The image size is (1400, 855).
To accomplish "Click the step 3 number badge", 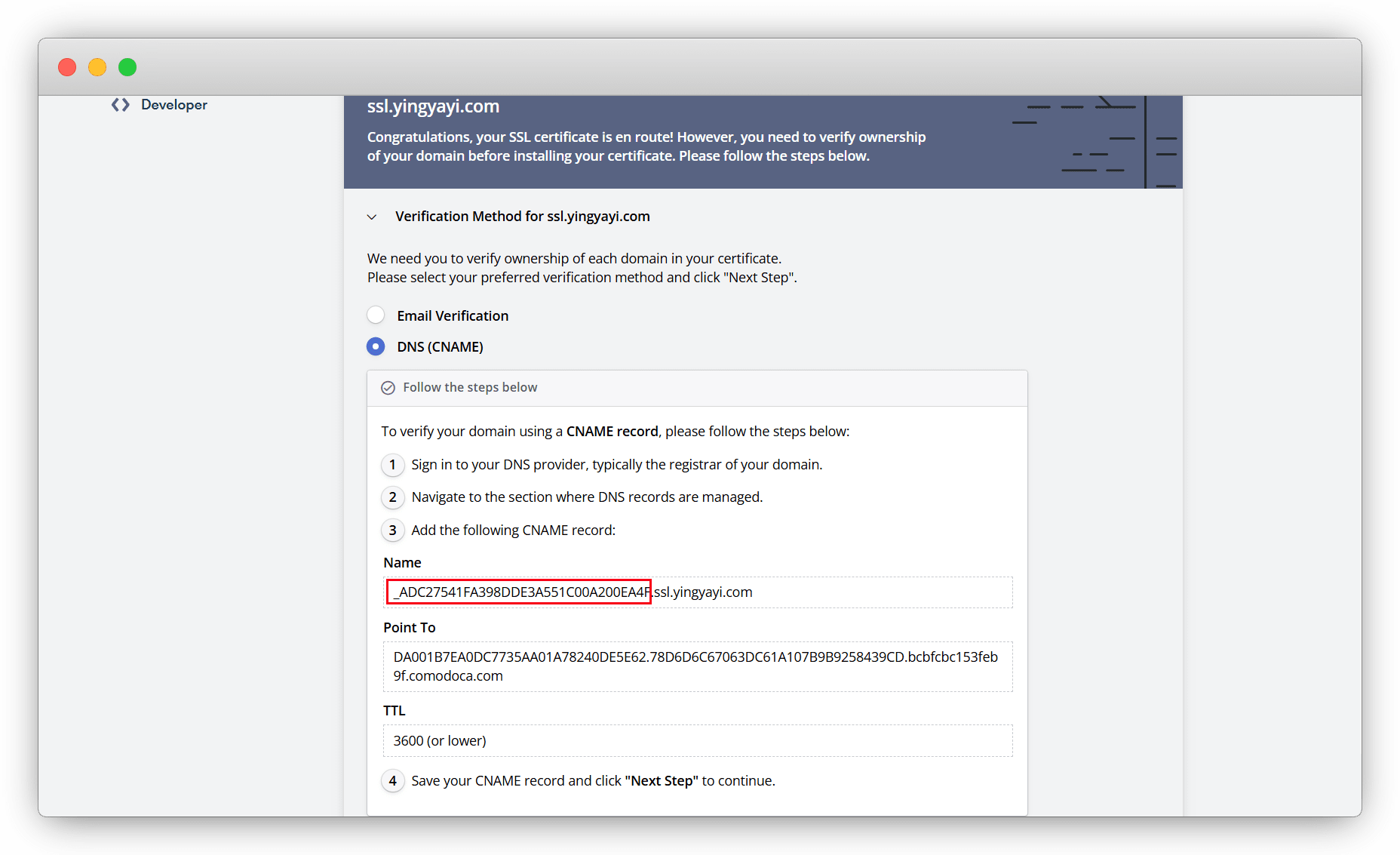I will [392, 531].
